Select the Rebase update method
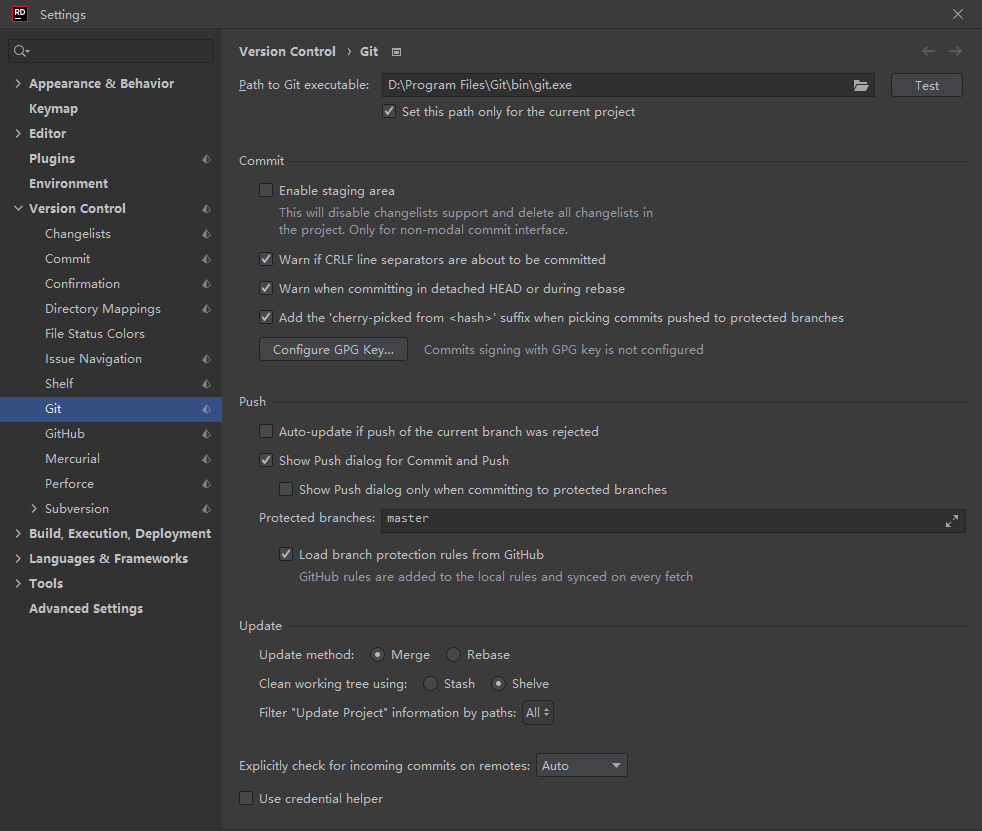Screen dimensions: 982x831 (451, 654)
